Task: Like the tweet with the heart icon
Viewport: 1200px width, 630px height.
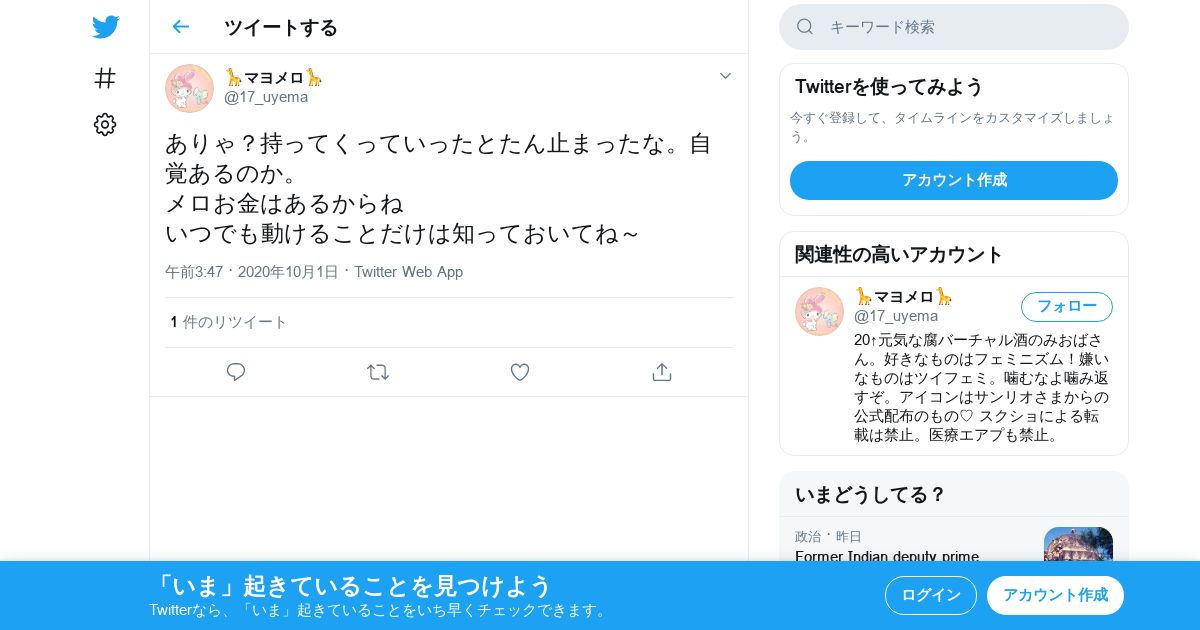Action: 520,372
